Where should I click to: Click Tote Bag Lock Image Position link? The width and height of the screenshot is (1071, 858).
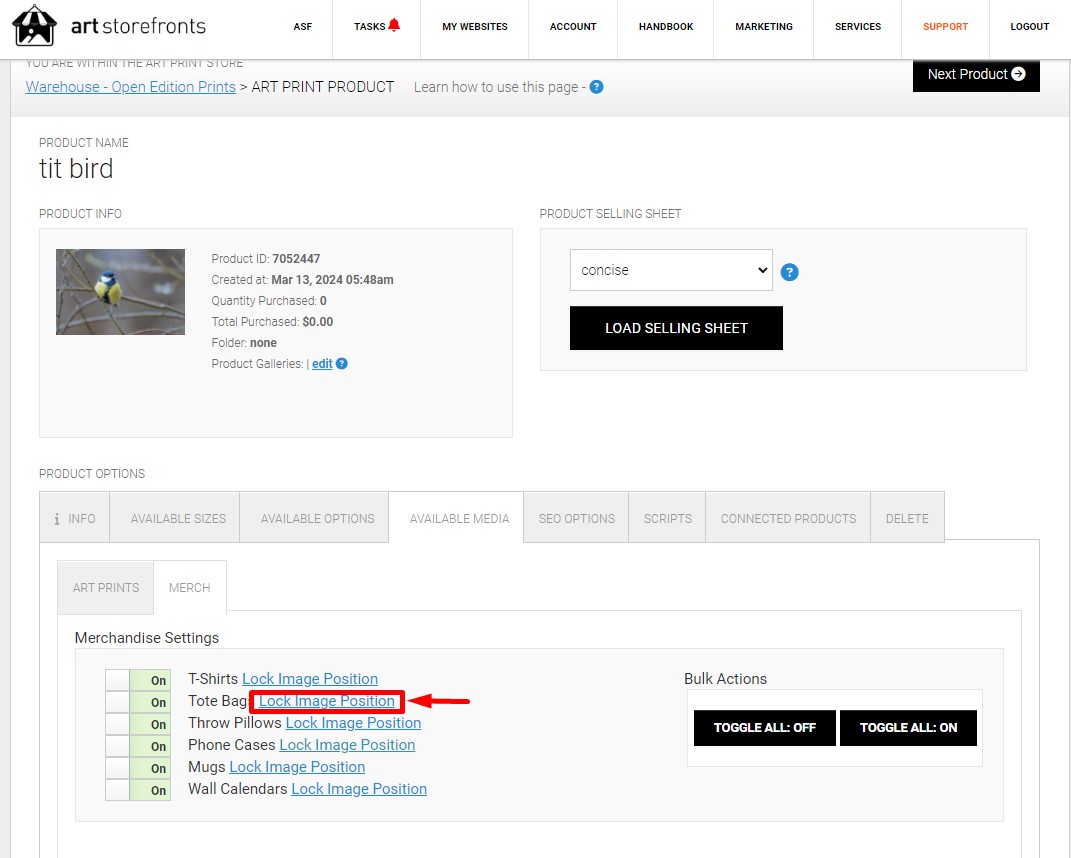point(326,701)
